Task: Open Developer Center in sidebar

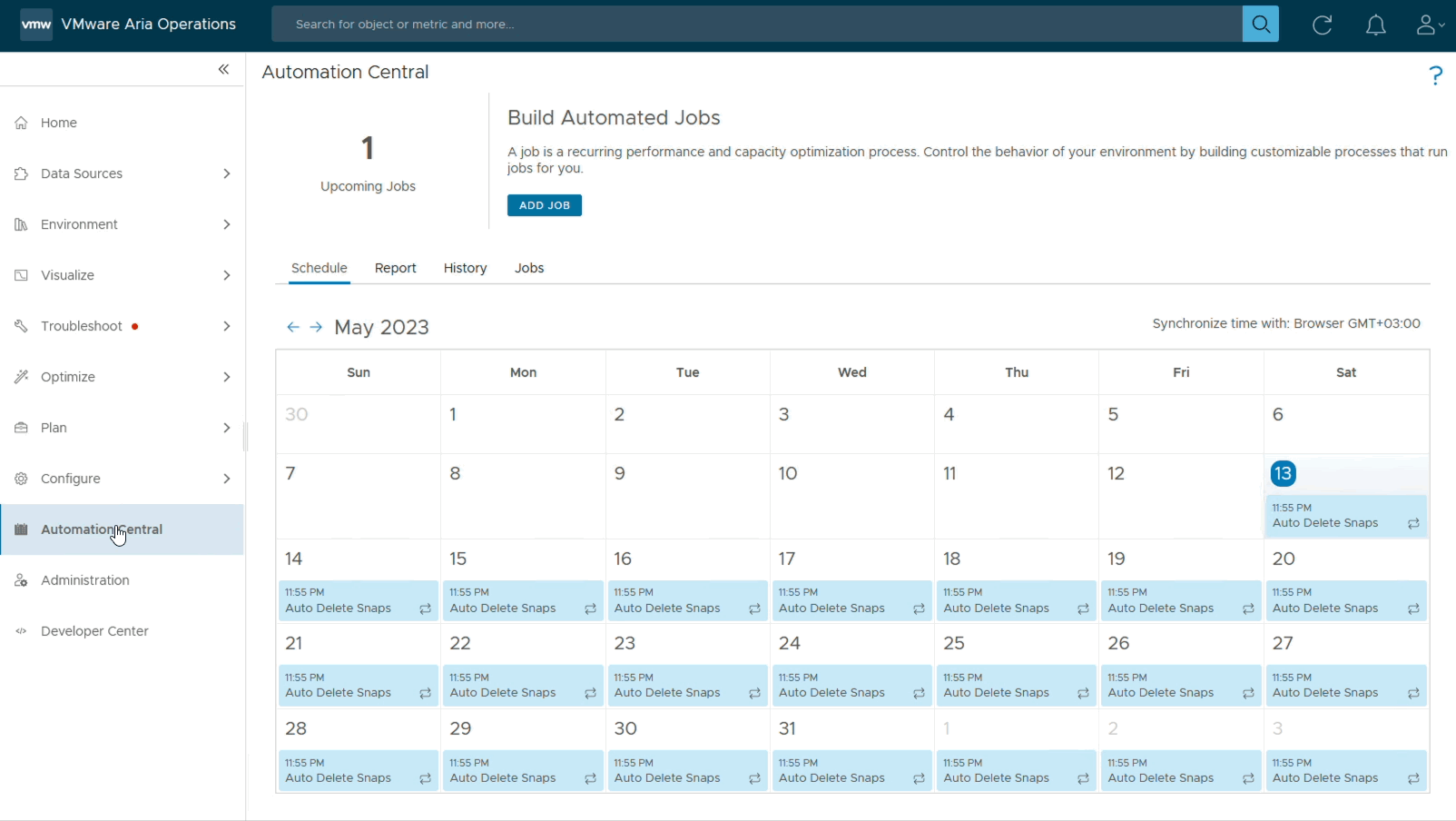Action: [x=94, y=631]
